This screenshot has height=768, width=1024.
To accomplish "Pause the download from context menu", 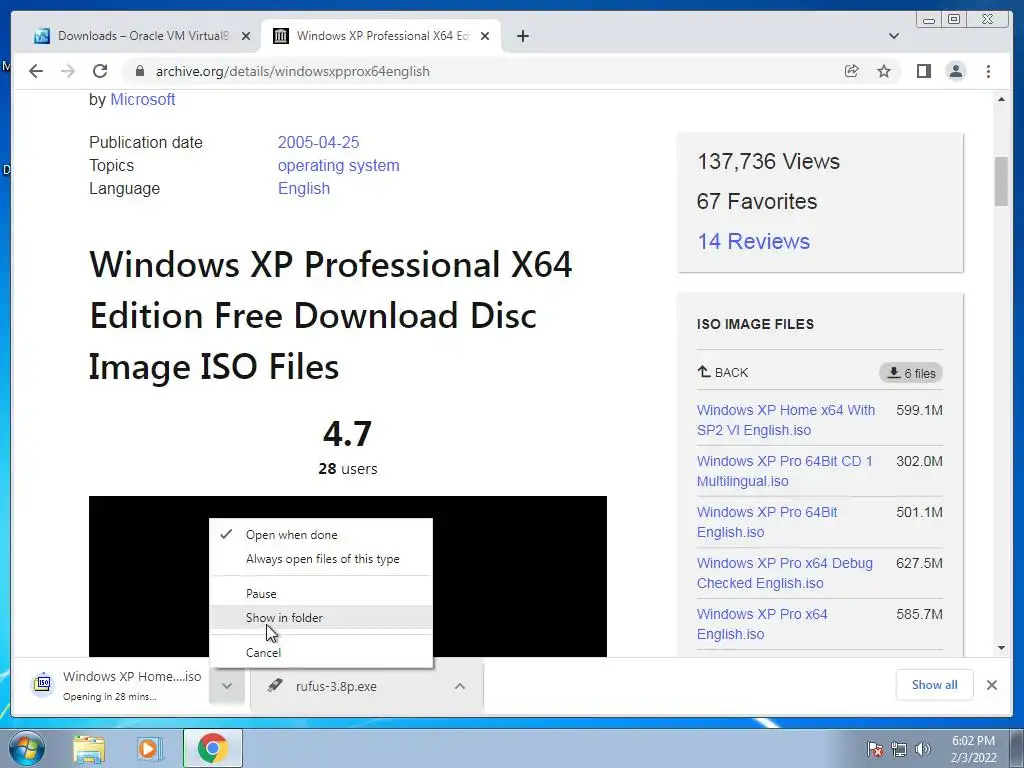I will coord(321,594).
